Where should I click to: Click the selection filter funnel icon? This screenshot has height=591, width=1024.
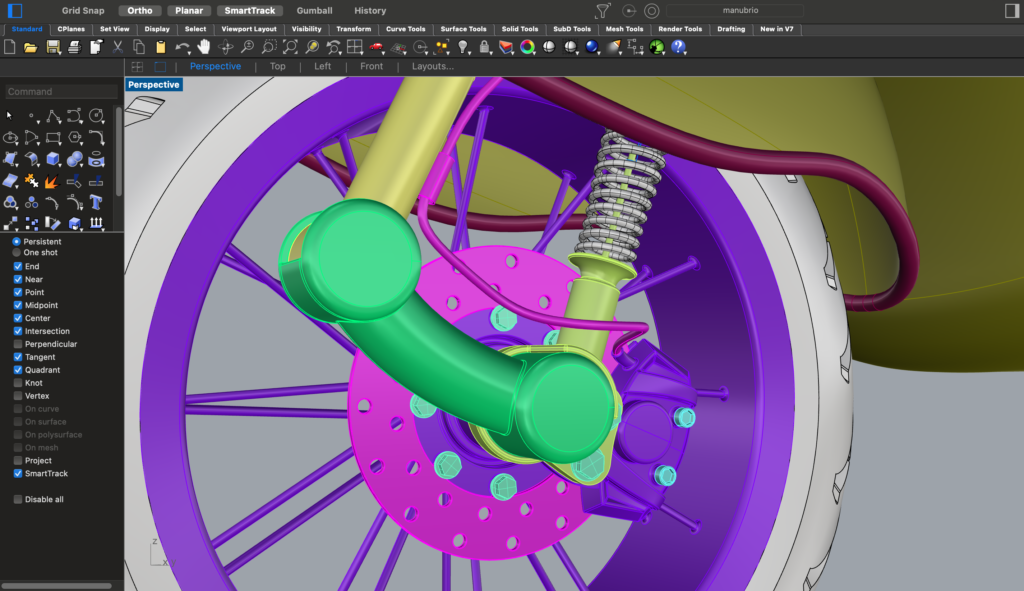point(602,11)
